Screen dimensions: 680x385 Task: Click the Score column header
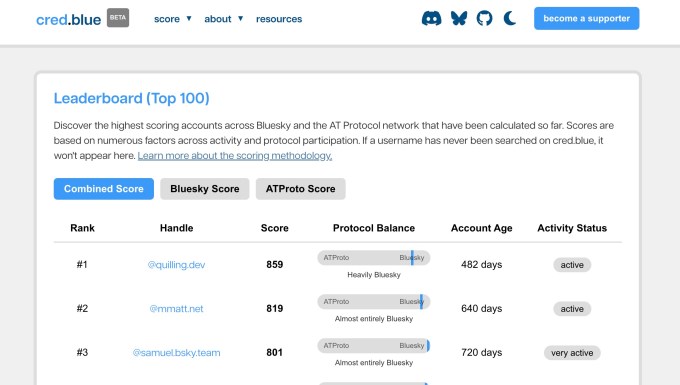pos(275,228)
